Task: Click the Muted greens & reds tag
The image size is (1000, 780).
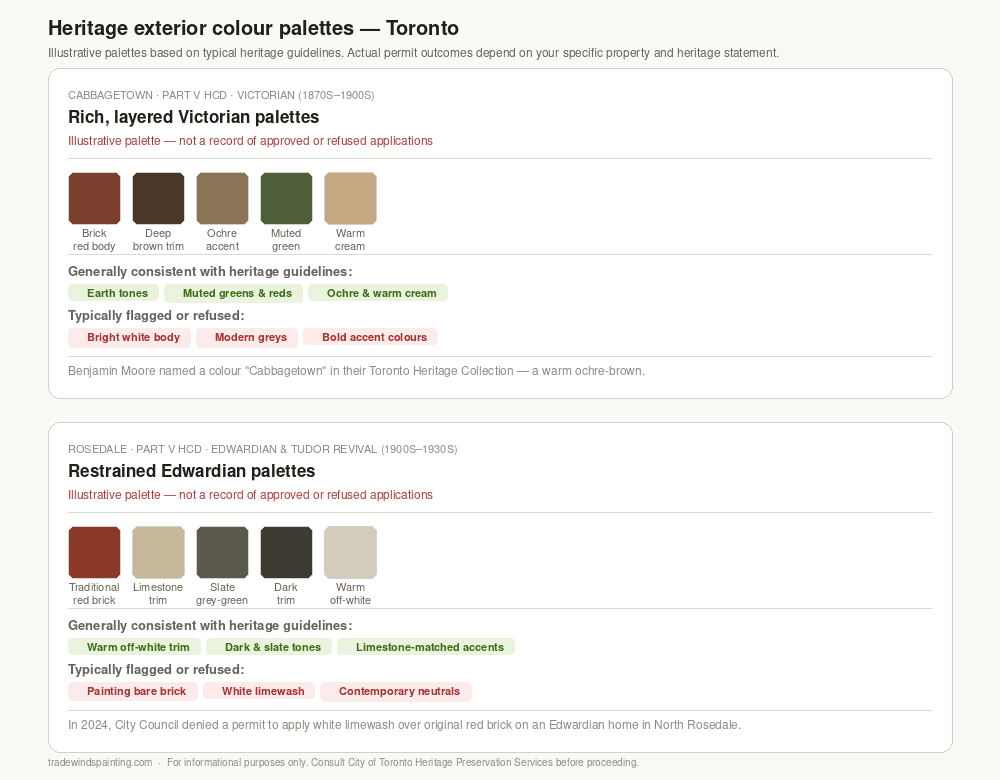Action: (x=233, y=293)
